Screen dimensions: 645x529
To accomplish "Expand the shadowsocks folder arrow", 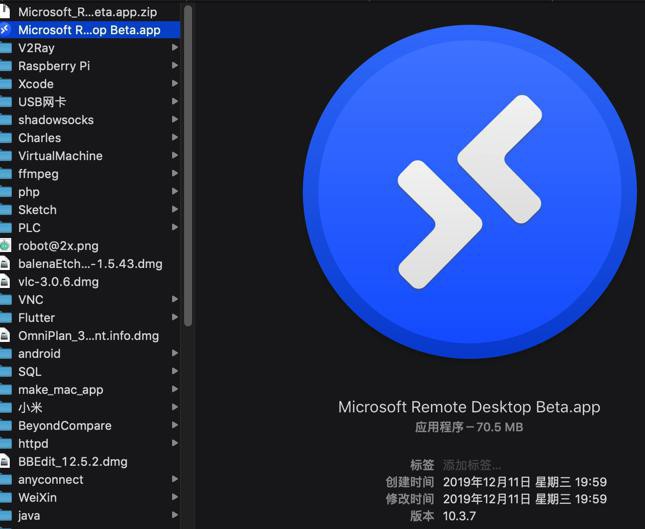I will (x=174, y=119).
